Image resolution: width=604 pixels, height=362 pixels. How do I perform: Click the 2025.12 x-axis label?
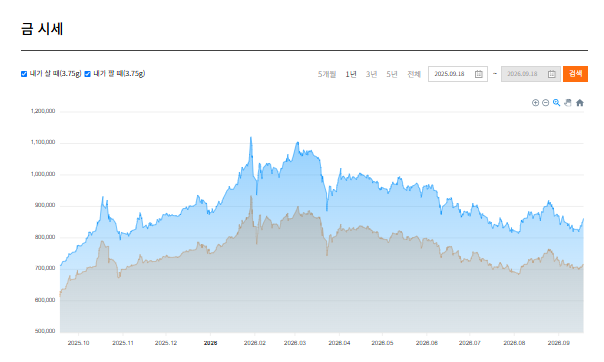tap(166, 343)
